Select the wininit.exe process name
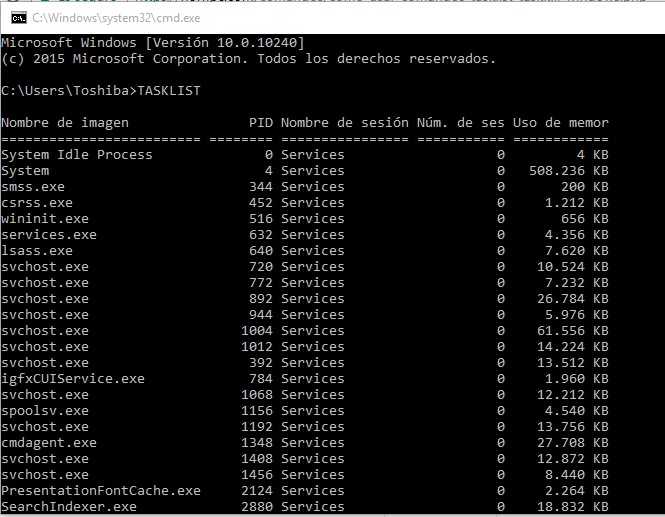This screenshot has height=517, width=665. (45, 219)
